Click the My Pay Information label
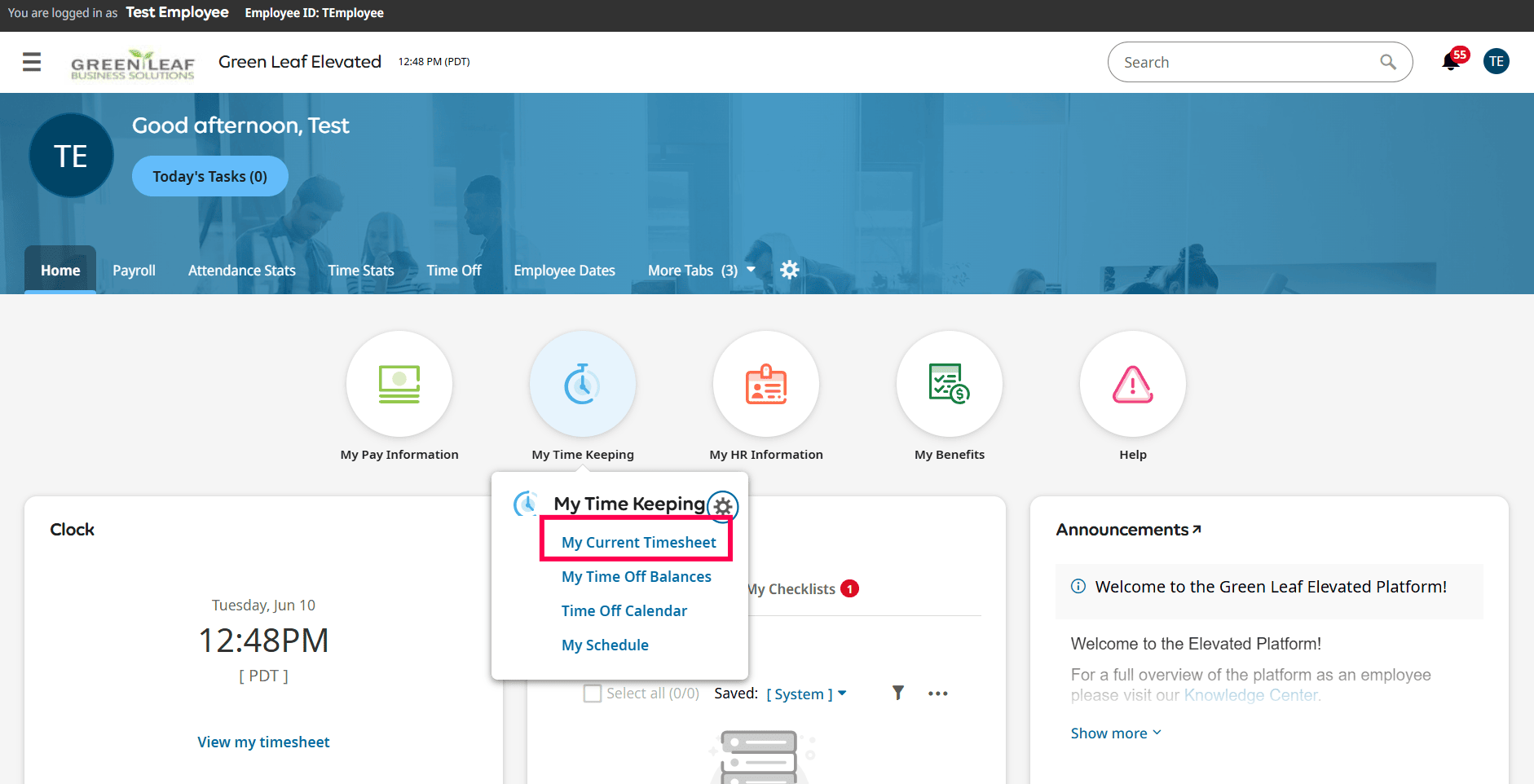This screenshot has height=784, width=1534. point(399,454)
